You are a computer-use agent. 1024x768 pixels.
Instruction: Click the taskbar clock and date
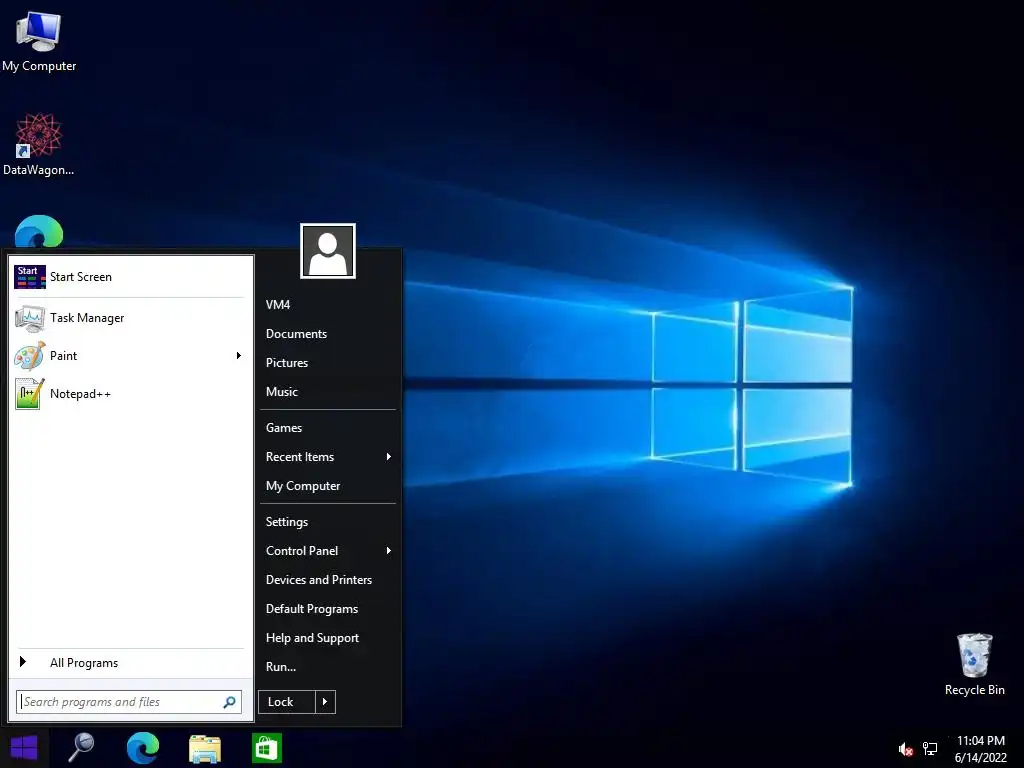[980, 749]
